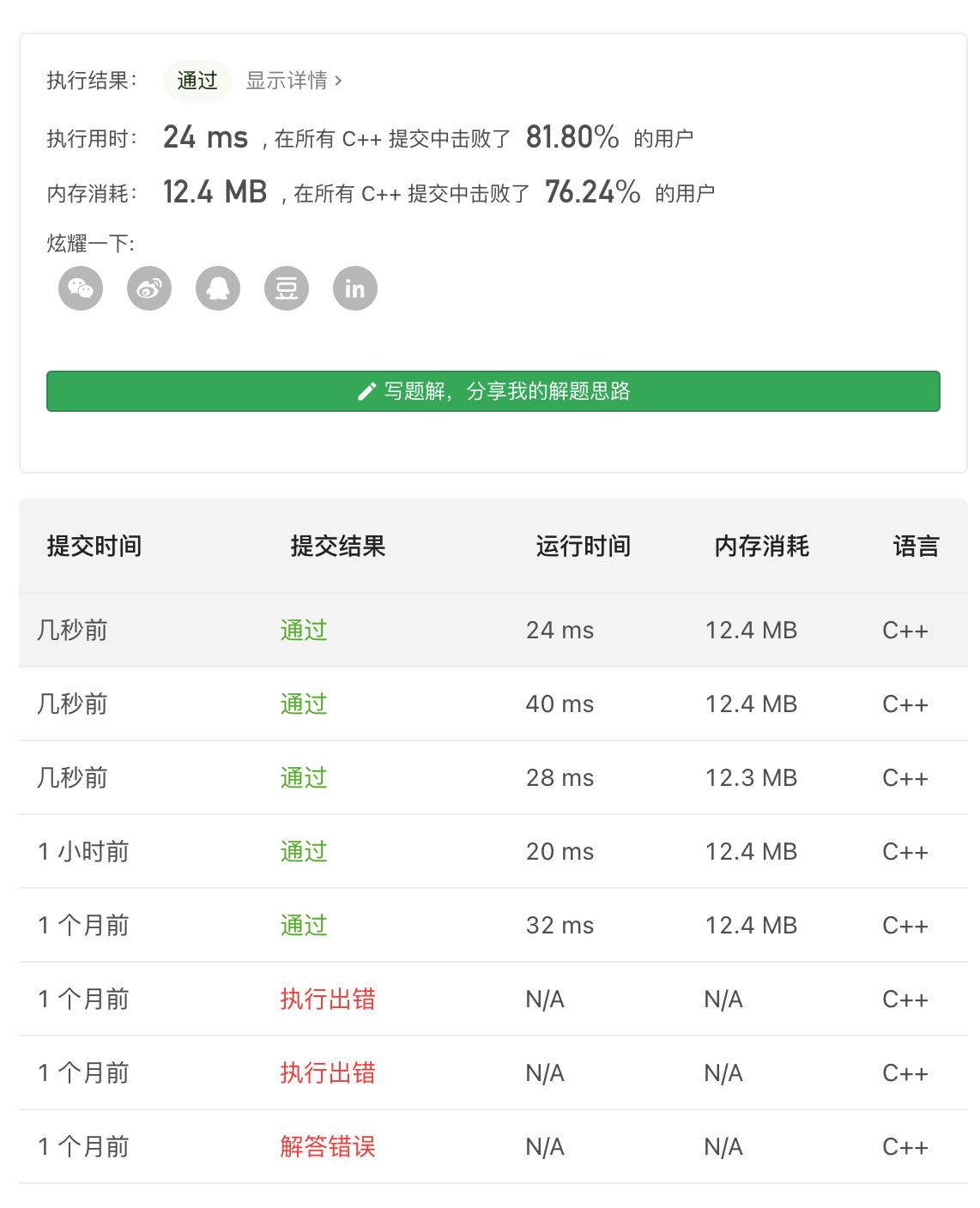The image size is (980, 1208).
Task: Click the 运行时间 column header
Action: pos(584,547)
